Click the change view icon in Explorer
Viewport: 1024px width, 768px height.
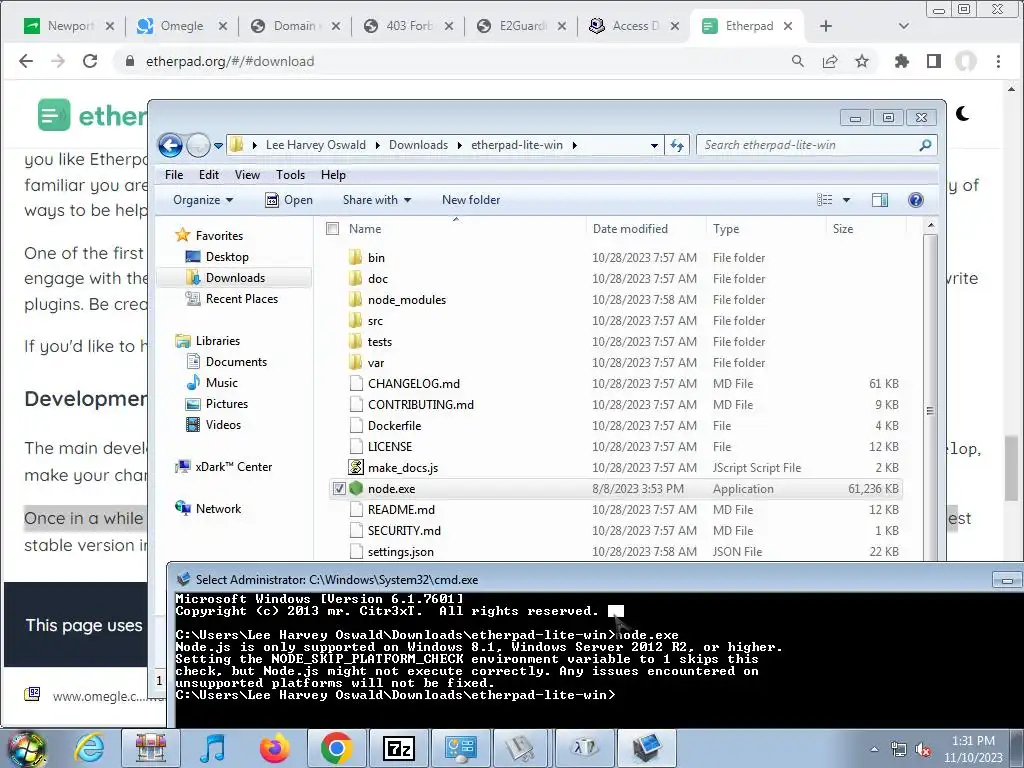point(825,200)
